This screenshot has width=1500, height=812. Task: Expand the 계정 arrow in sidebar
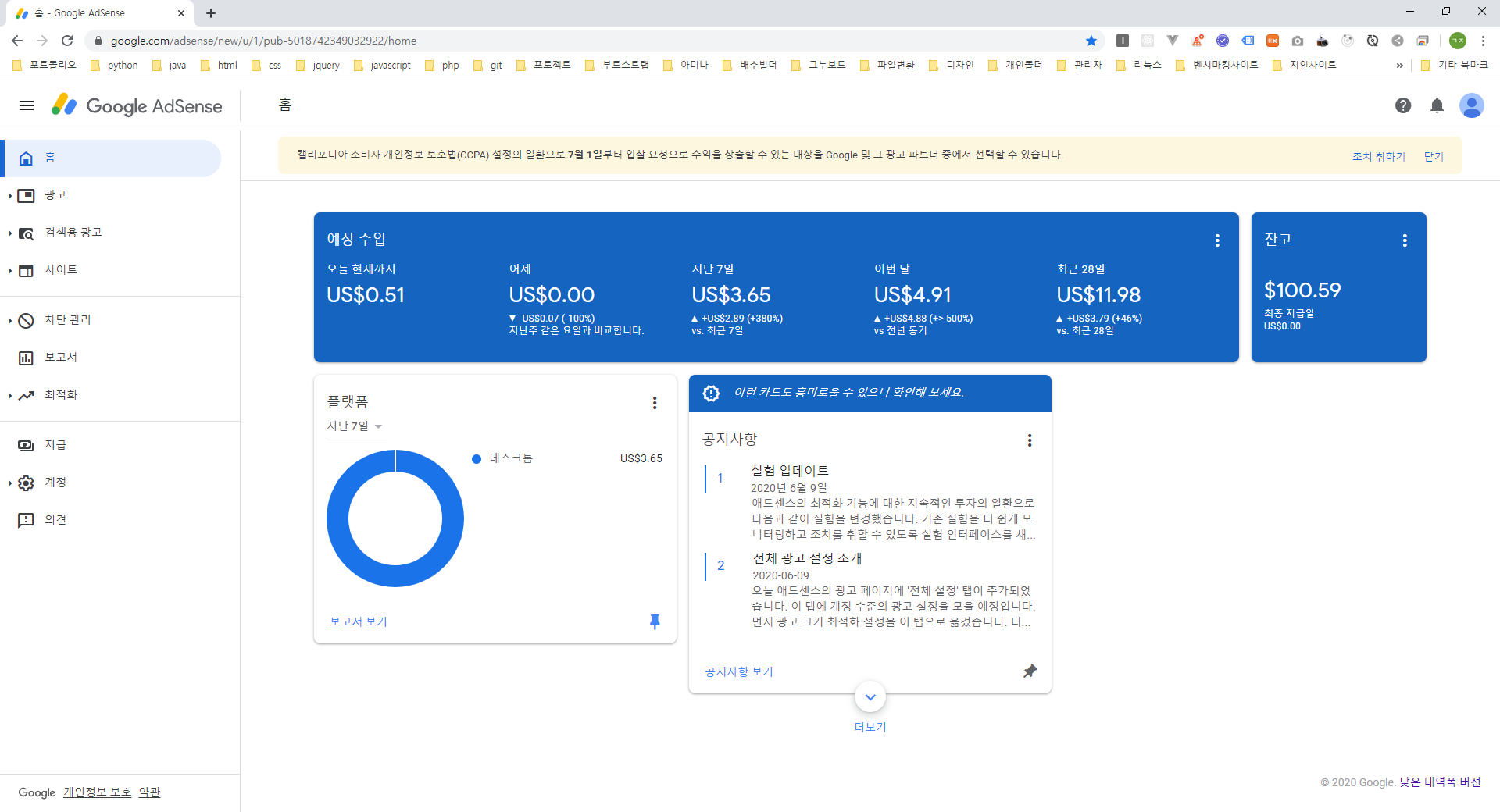pyautogui.click(x=9, y=483)
